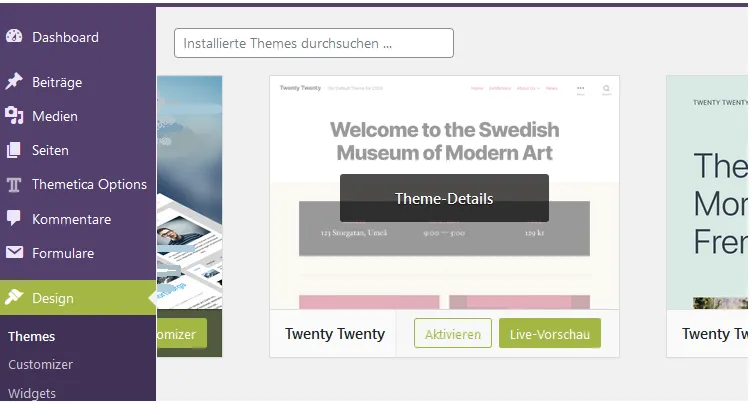The image size is (752, 403).
Task: Click the Themetica Options column icon
Action: click(x=14, y=185)
